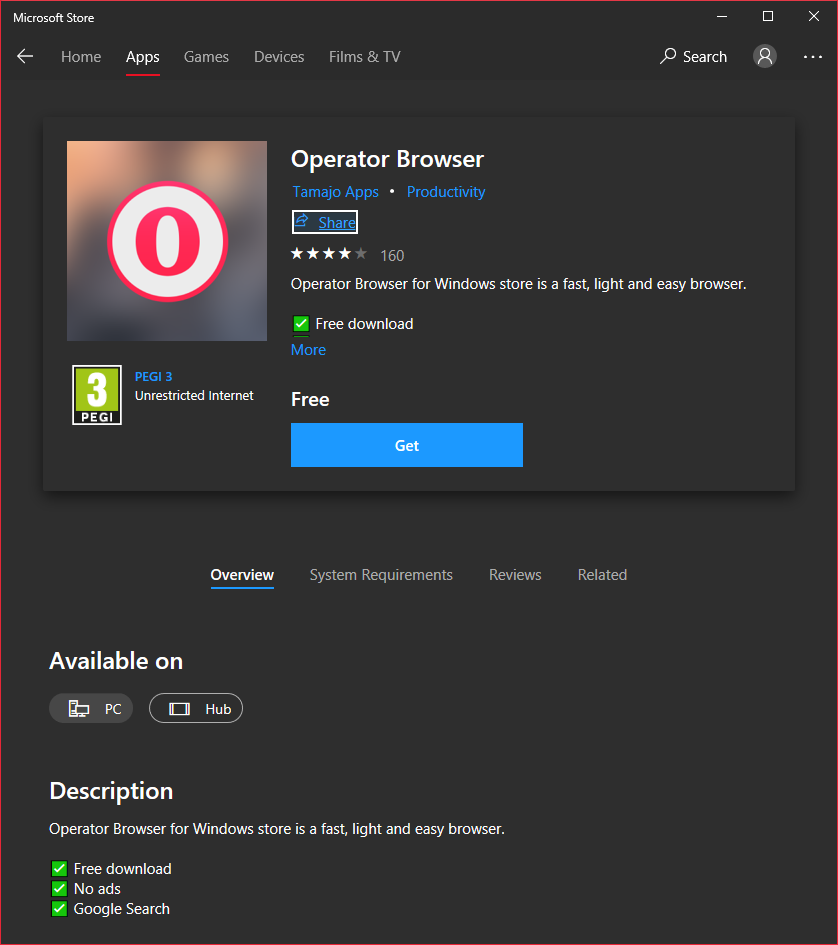Open the Films & TV tab
Screen dimensions: 838x945
(x=365, y=57)
